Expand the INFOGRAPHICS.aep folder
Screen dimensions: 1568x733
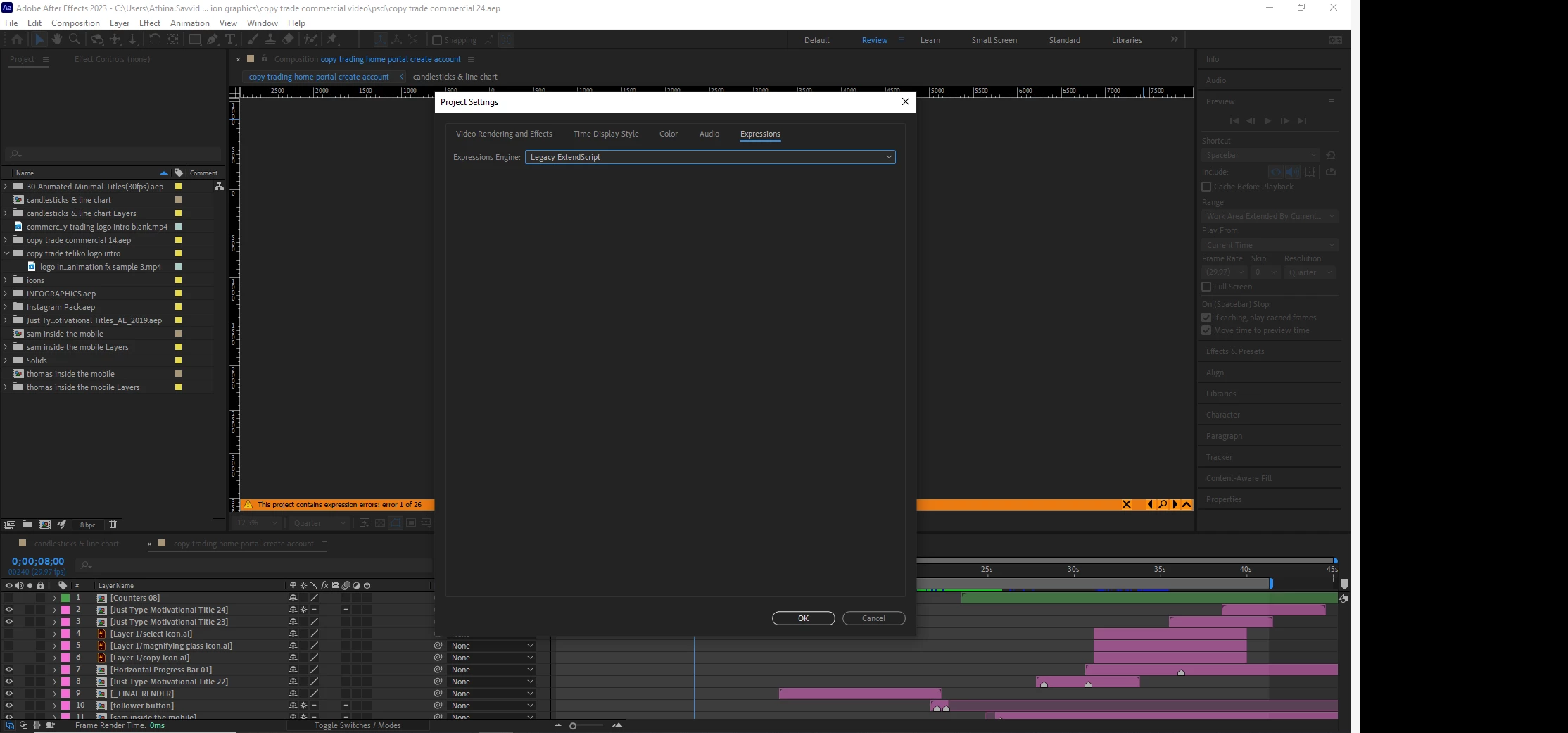pos(6,294)
